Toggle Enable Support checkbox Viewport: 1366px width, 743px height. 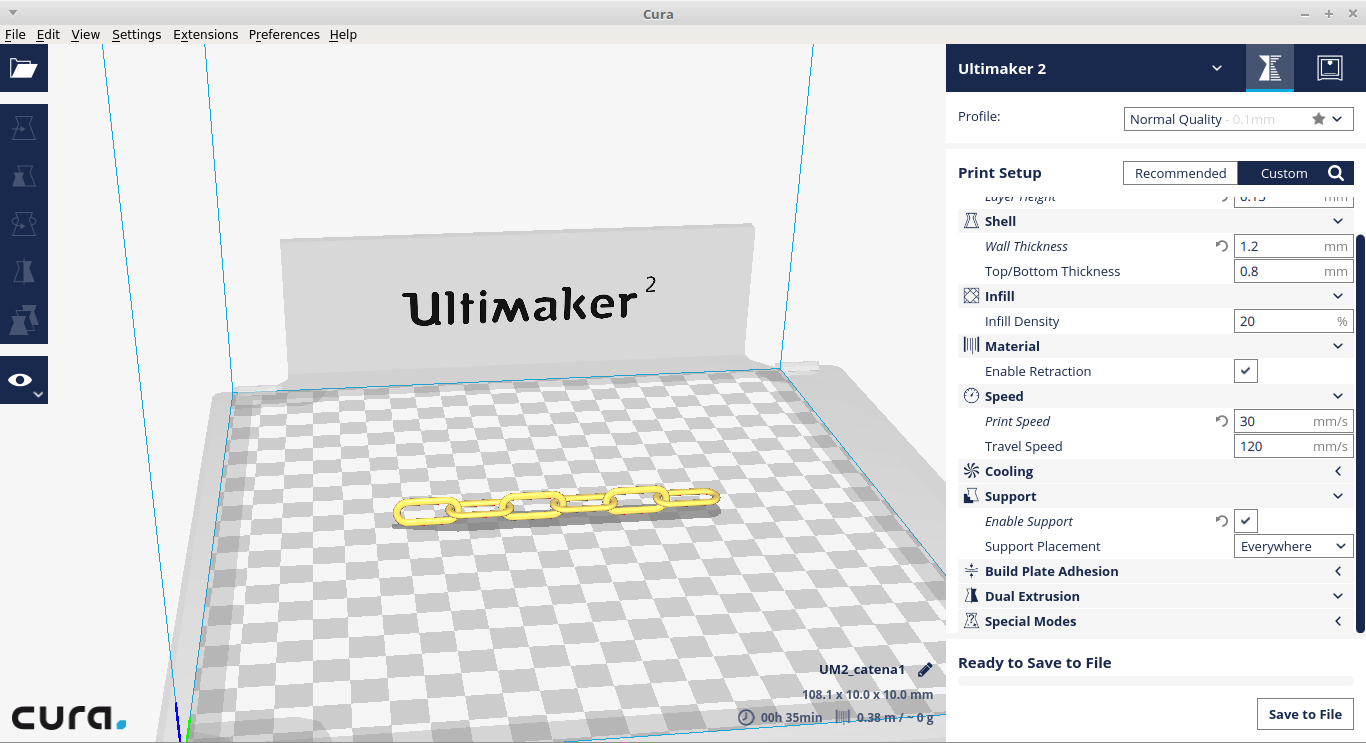coord(1245,521)
